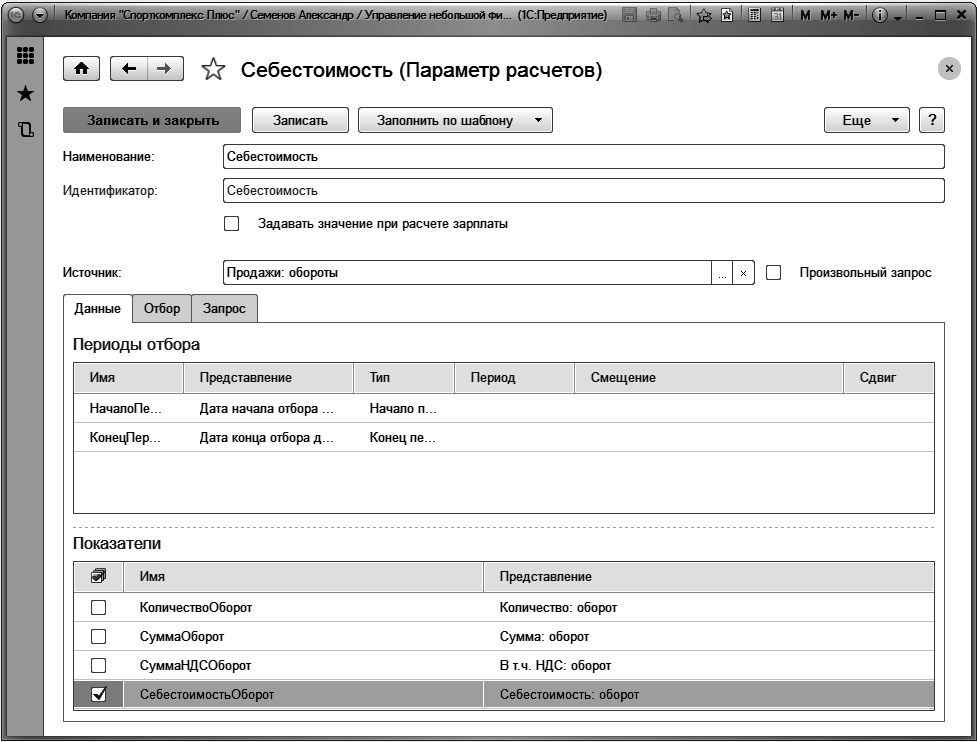Click the Смещение column header
The image size is (977, 742).
(x=708, y=378)
